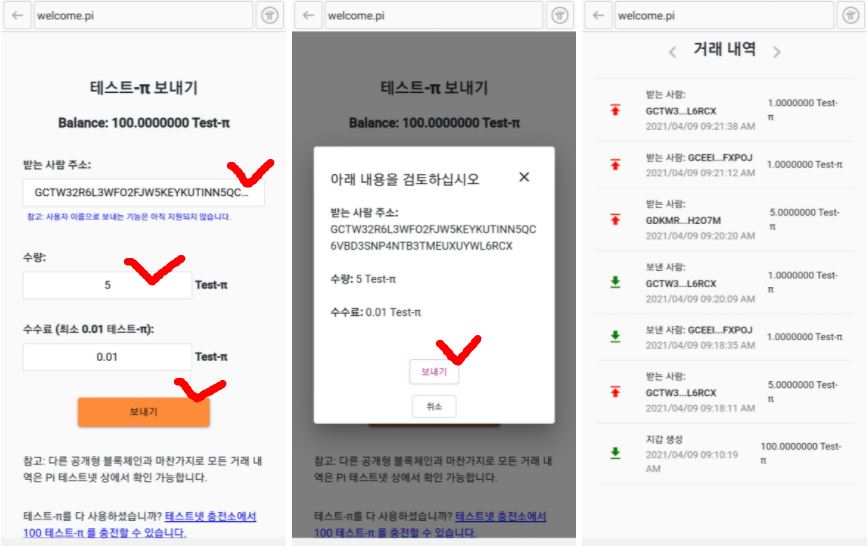Click the orange 보내기 send button
Image resolution: width=868 pixels, height=546 pixels.
pyautogui.click(x=143, y=412)
